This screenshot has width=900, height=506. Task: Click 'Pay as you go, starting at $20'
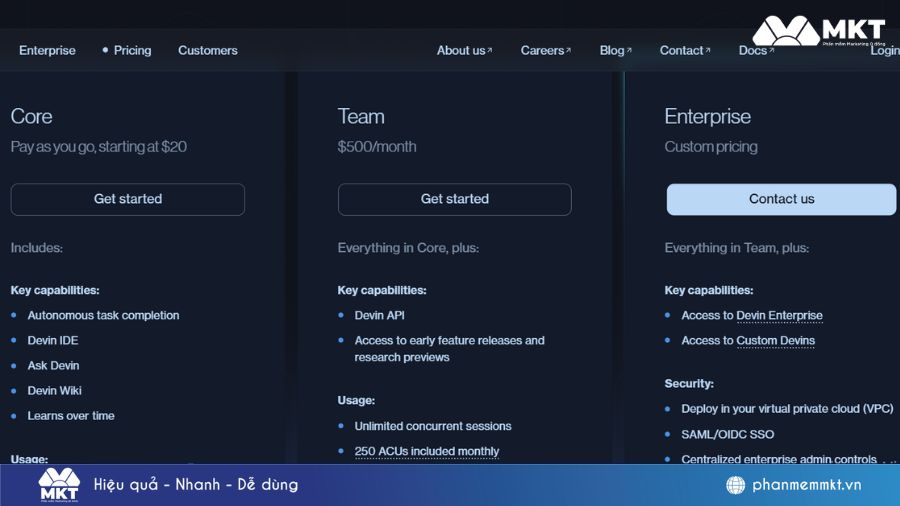click(99, 147)
